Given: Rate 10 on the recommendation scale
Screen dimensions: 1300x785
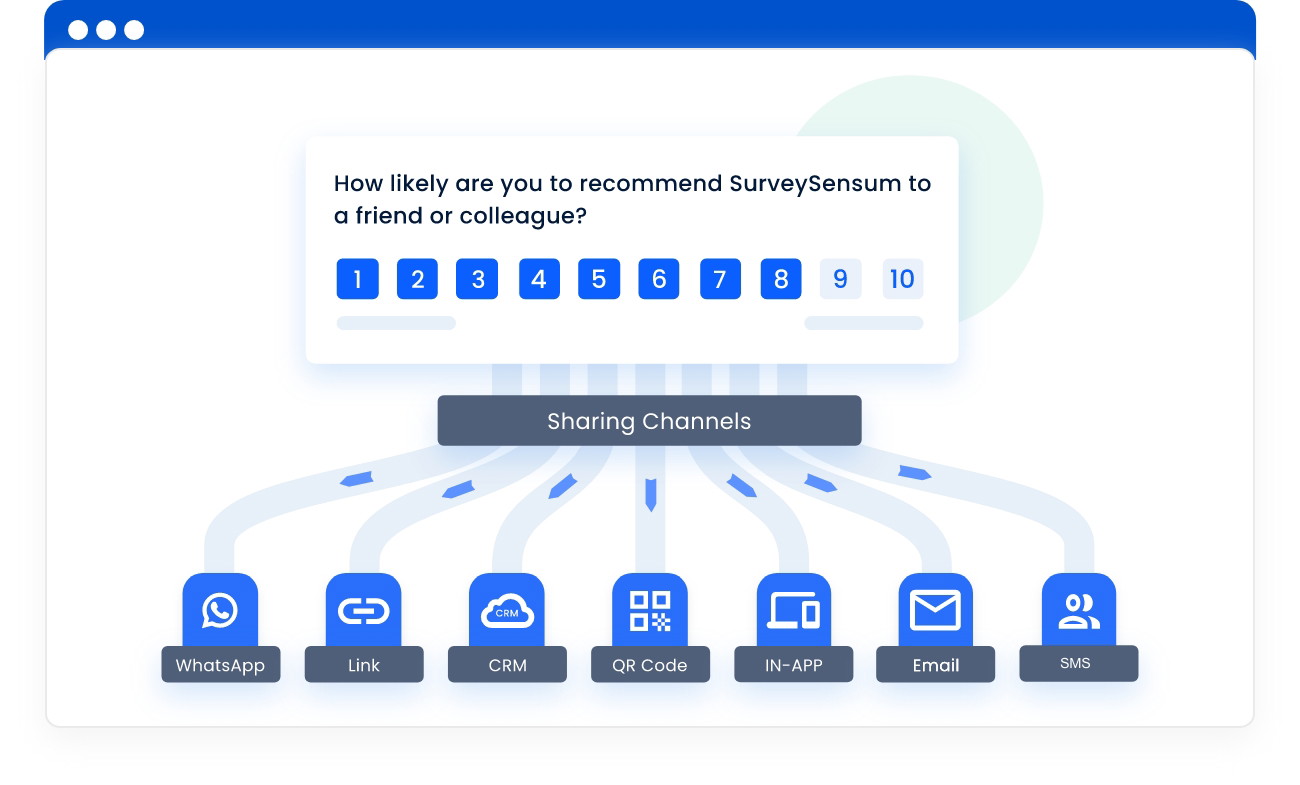Looking at the screenshot, I should tap(902, 279).
